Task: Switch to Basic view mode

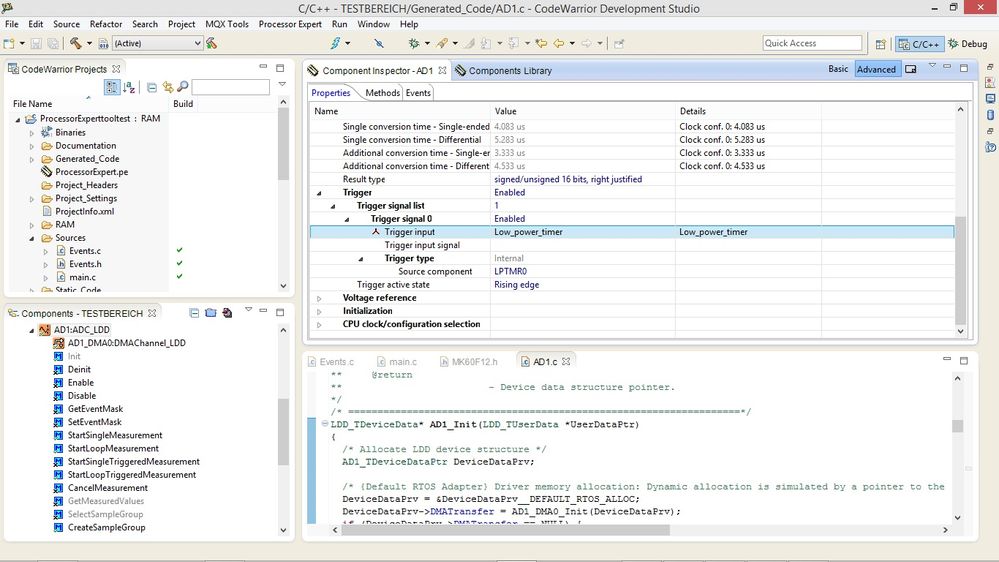Action: (x=838, y=69)
